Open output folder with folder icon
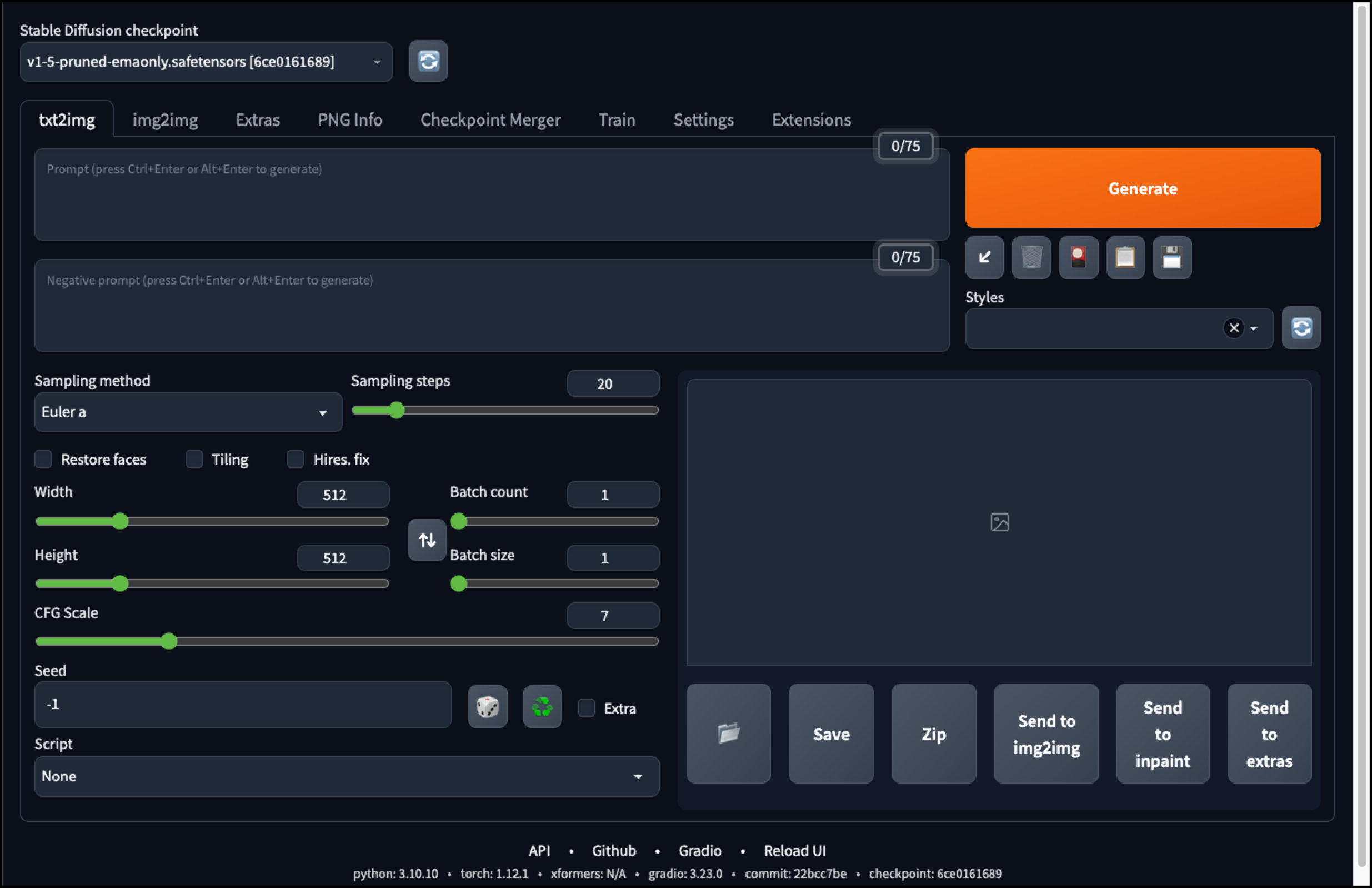1372x888 pixels. tap(728, 734)
